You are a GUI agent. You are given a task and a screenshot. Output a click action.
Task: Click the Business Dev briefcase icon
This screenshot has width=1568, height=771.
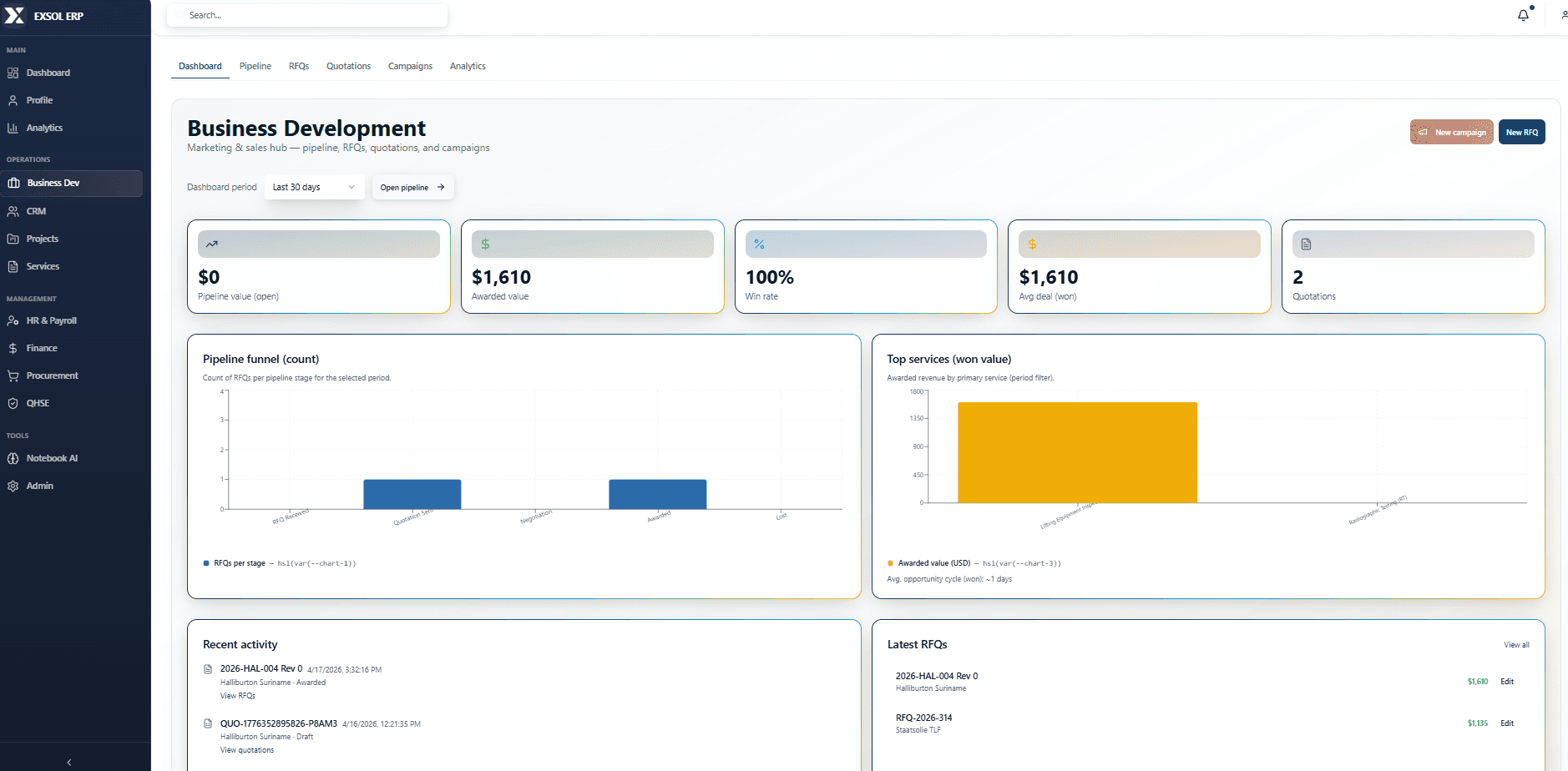pos(13,183)
